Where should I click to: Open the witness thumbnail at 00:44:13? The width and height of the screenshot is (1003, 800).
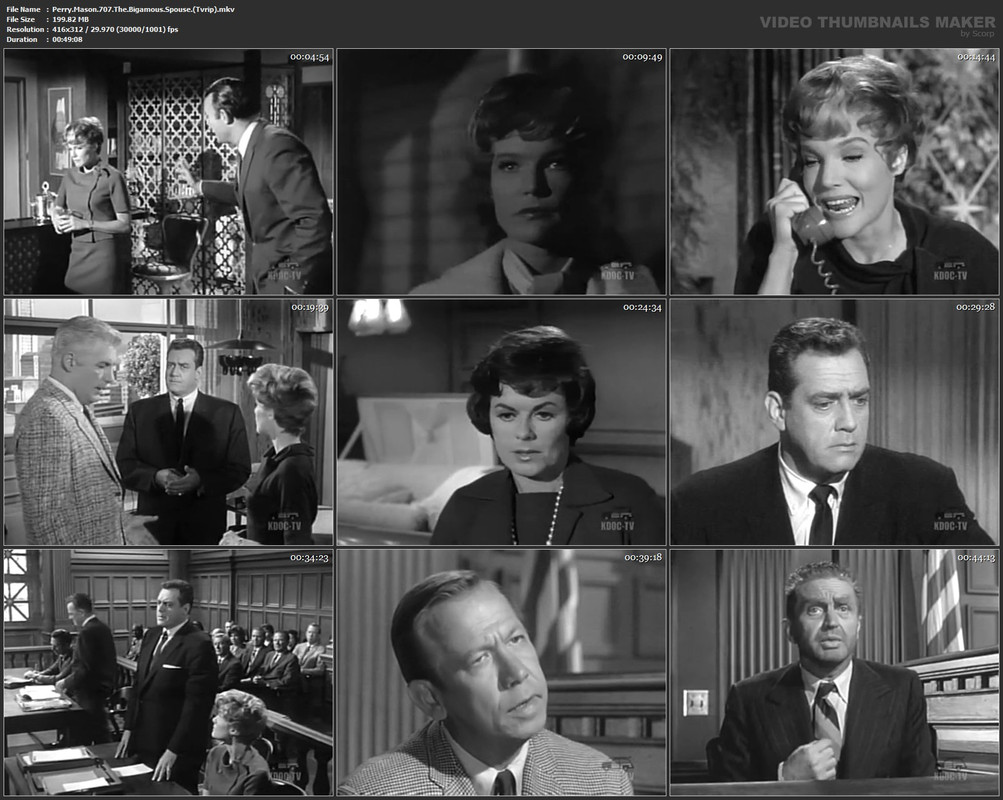834,672
